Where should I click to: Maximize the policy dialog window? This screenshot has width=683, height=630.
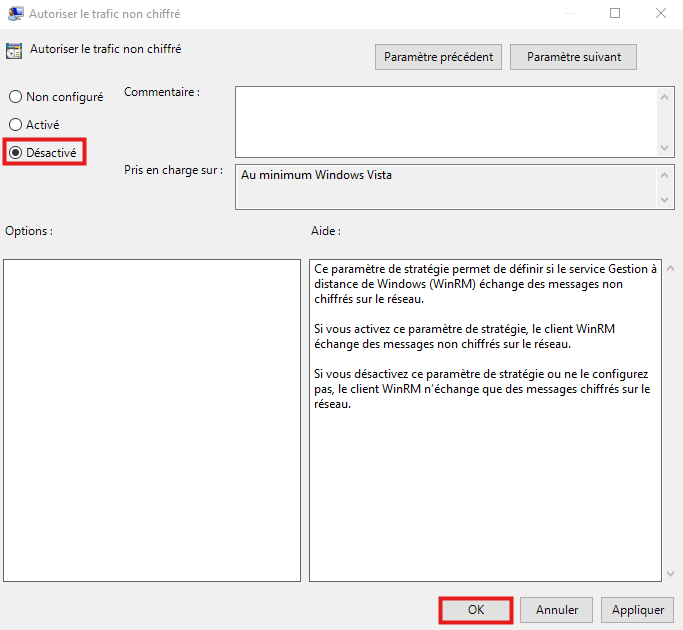615,14
